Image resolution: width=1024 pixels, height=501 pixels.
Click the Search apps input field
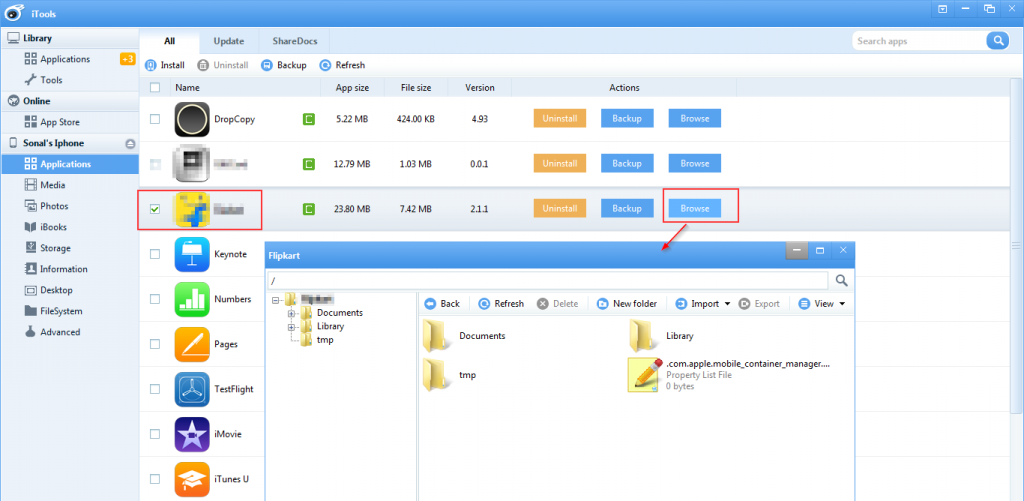click(919, 41)
